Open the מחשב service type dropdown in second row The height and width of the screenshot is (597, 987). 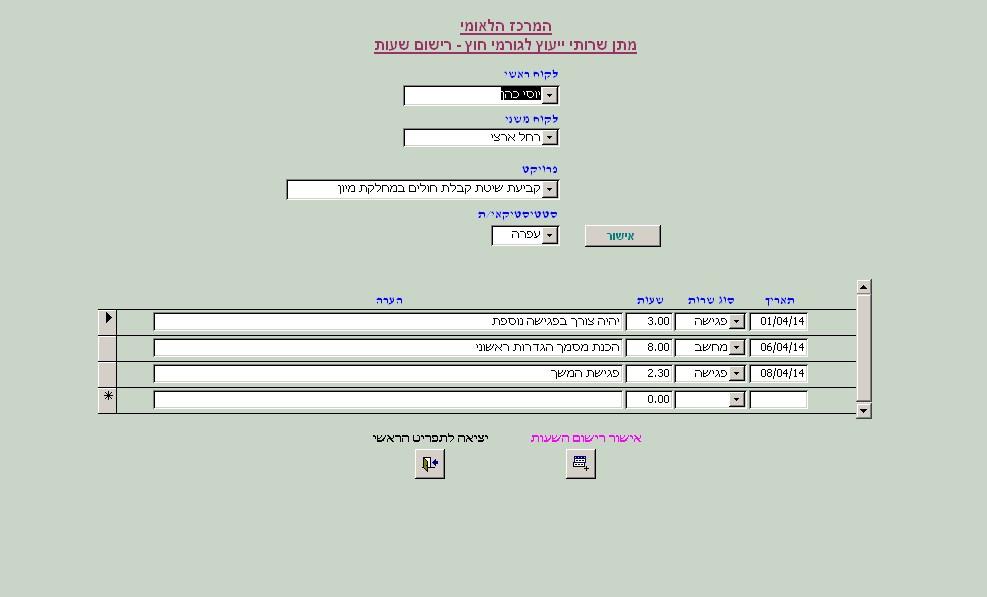tap(739, 347)
